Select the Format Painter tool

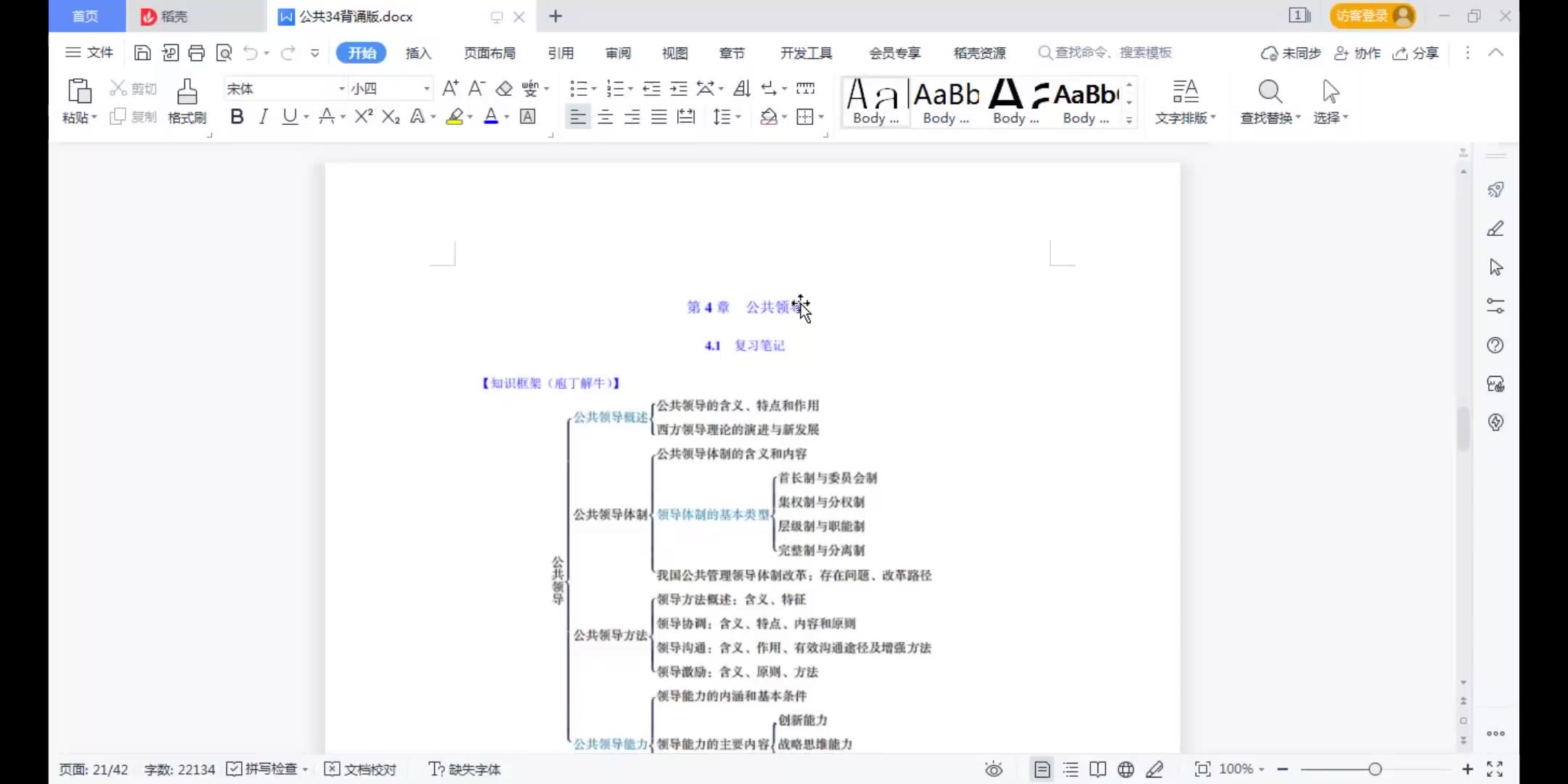point(187,101)
